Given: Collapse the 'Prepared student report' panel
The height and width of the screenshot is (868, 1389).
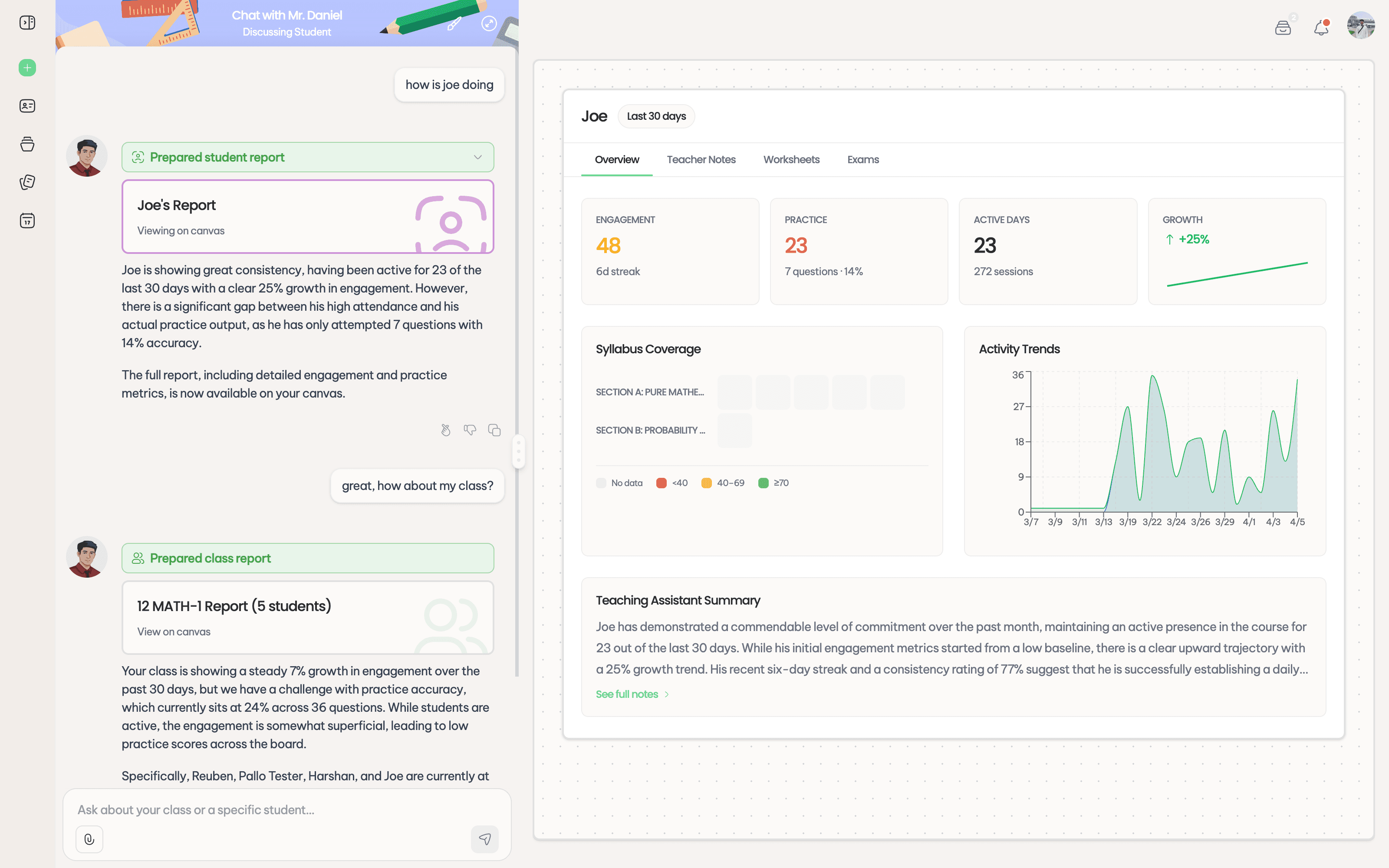Looking at the screenshot, I should [x=477, y=157].
